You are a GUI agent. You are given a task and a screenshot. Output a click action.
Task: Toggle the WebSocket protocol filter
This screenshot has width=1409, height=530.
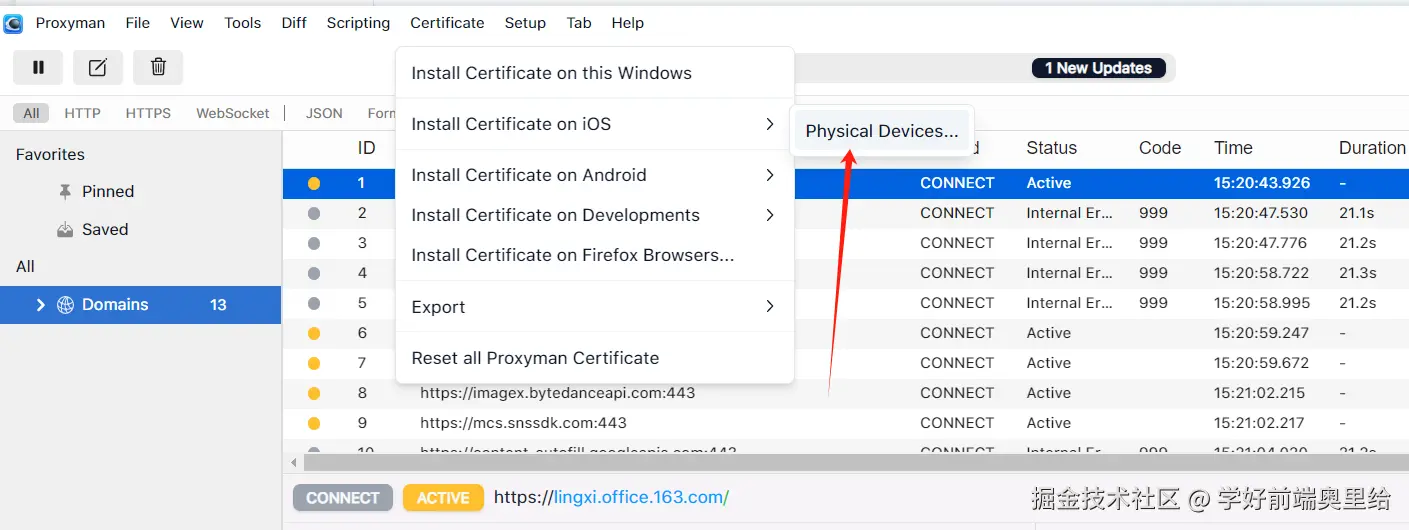[x=232, y=113]
